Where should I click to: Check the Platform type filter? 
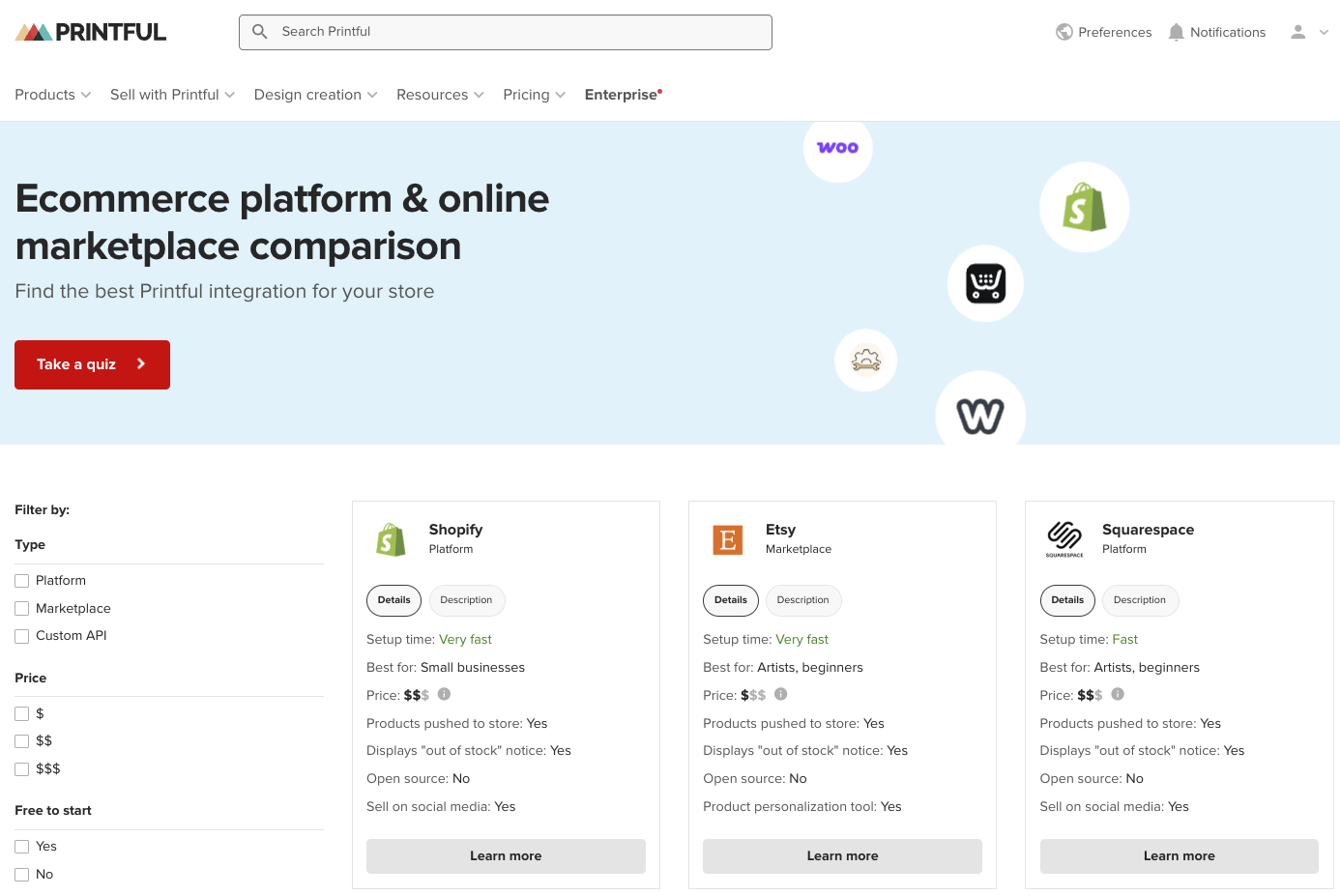[x=22, y=581]
